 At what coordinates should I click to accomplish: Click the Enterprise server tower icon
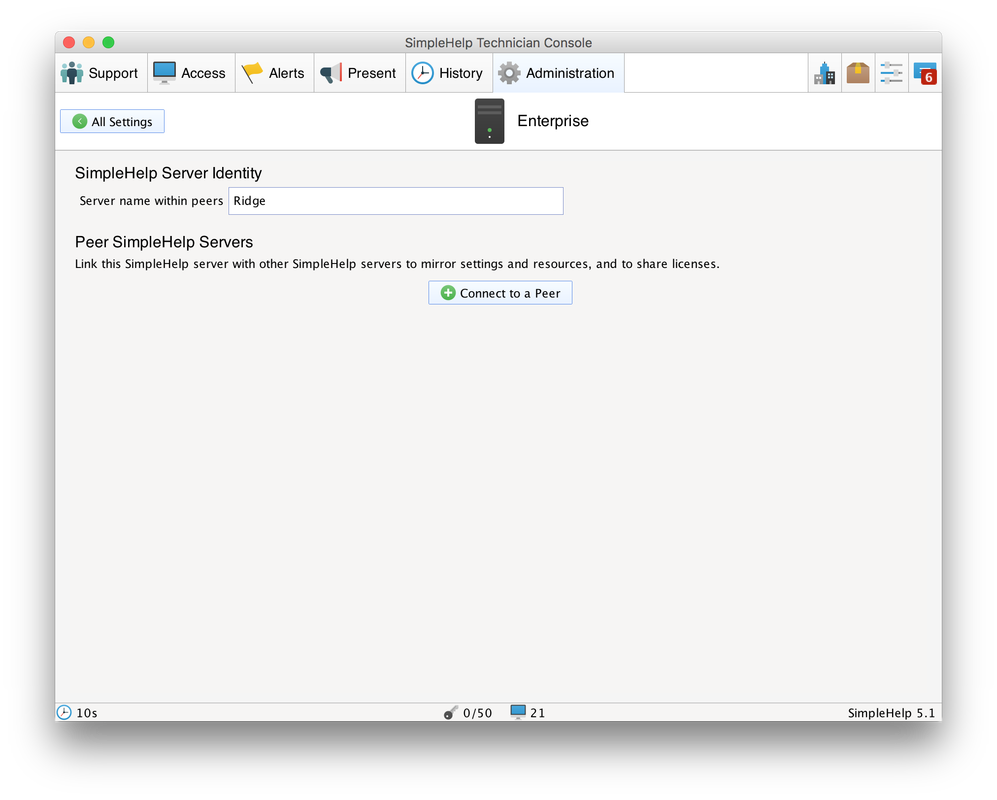[490, 121]
